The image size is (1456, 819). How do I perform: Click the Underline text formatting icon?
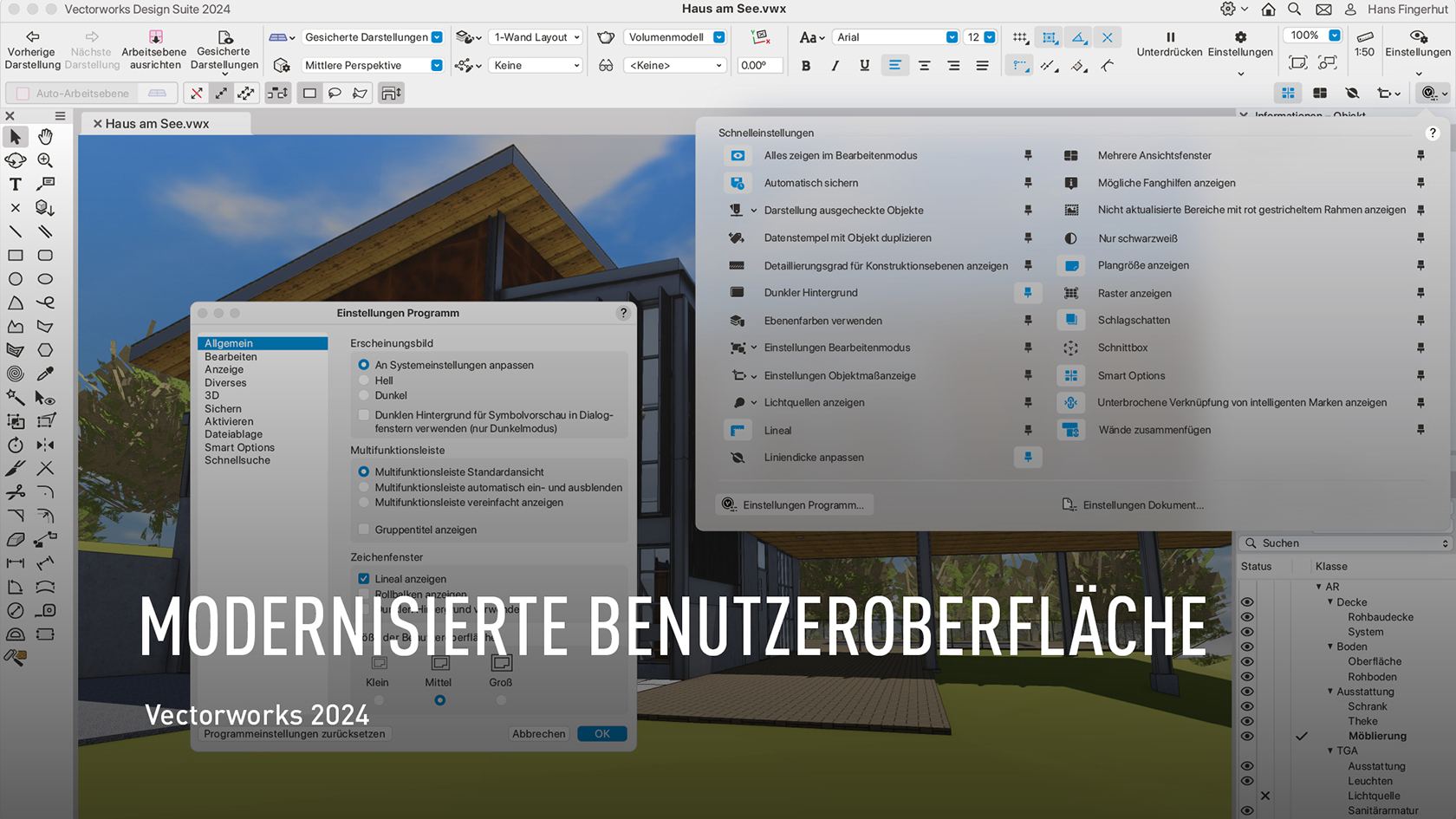(x=864, y=66)
